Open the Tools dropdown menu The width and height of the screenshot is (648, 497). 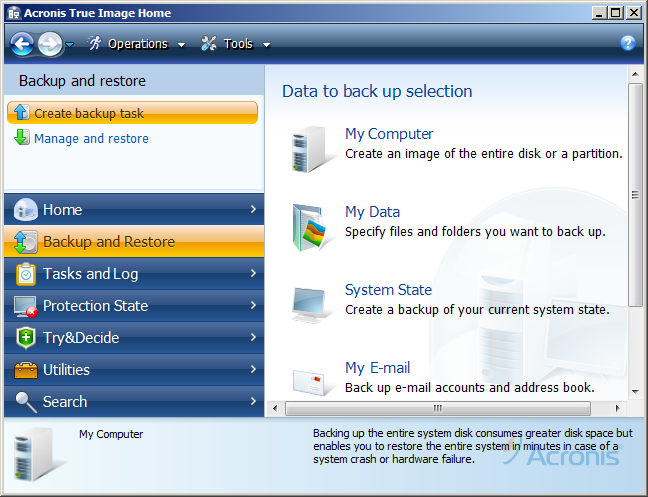tap(236, 44)
